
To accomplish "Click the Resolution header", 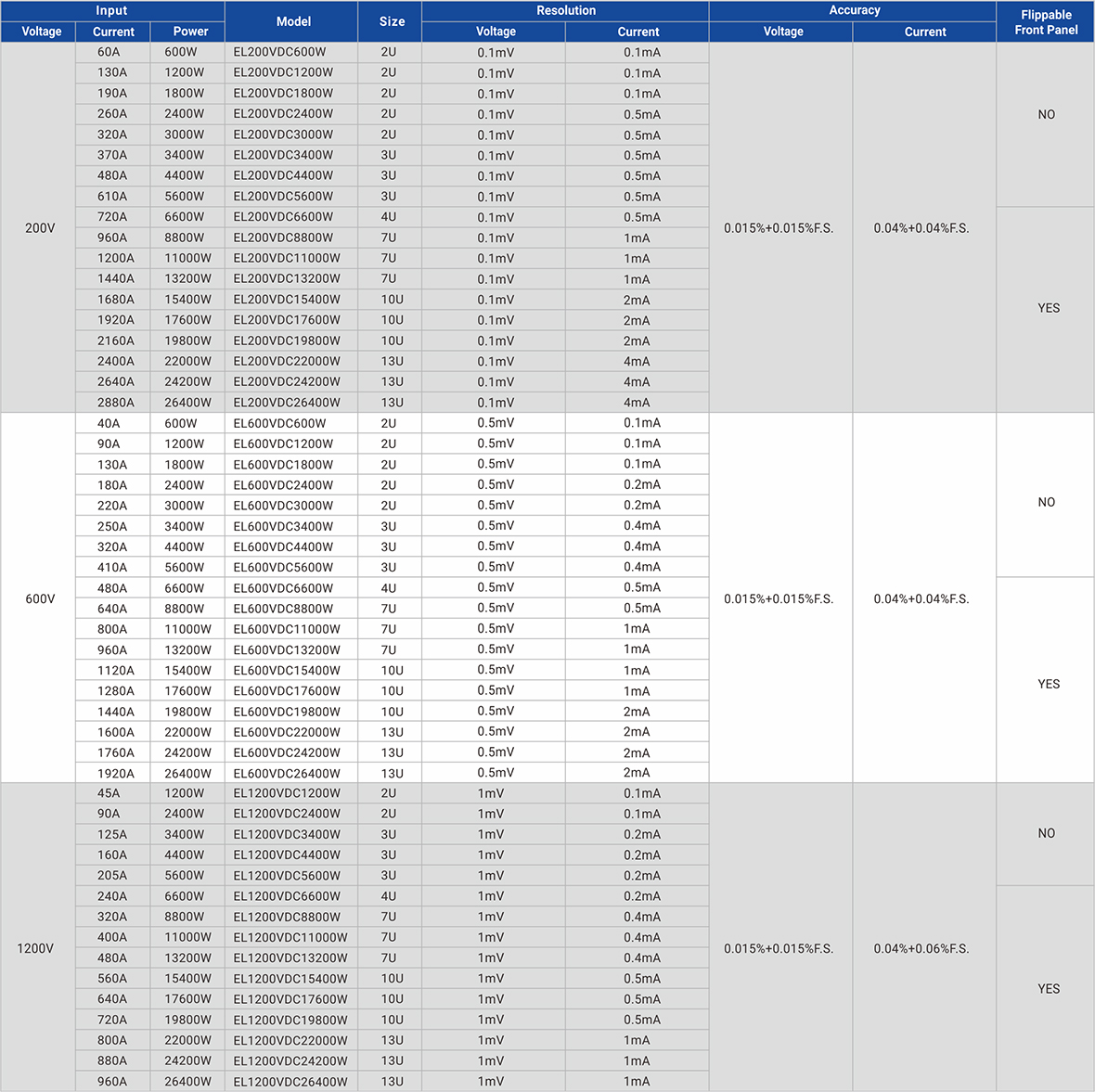I will pyautogui.click(x=566, y=10).
